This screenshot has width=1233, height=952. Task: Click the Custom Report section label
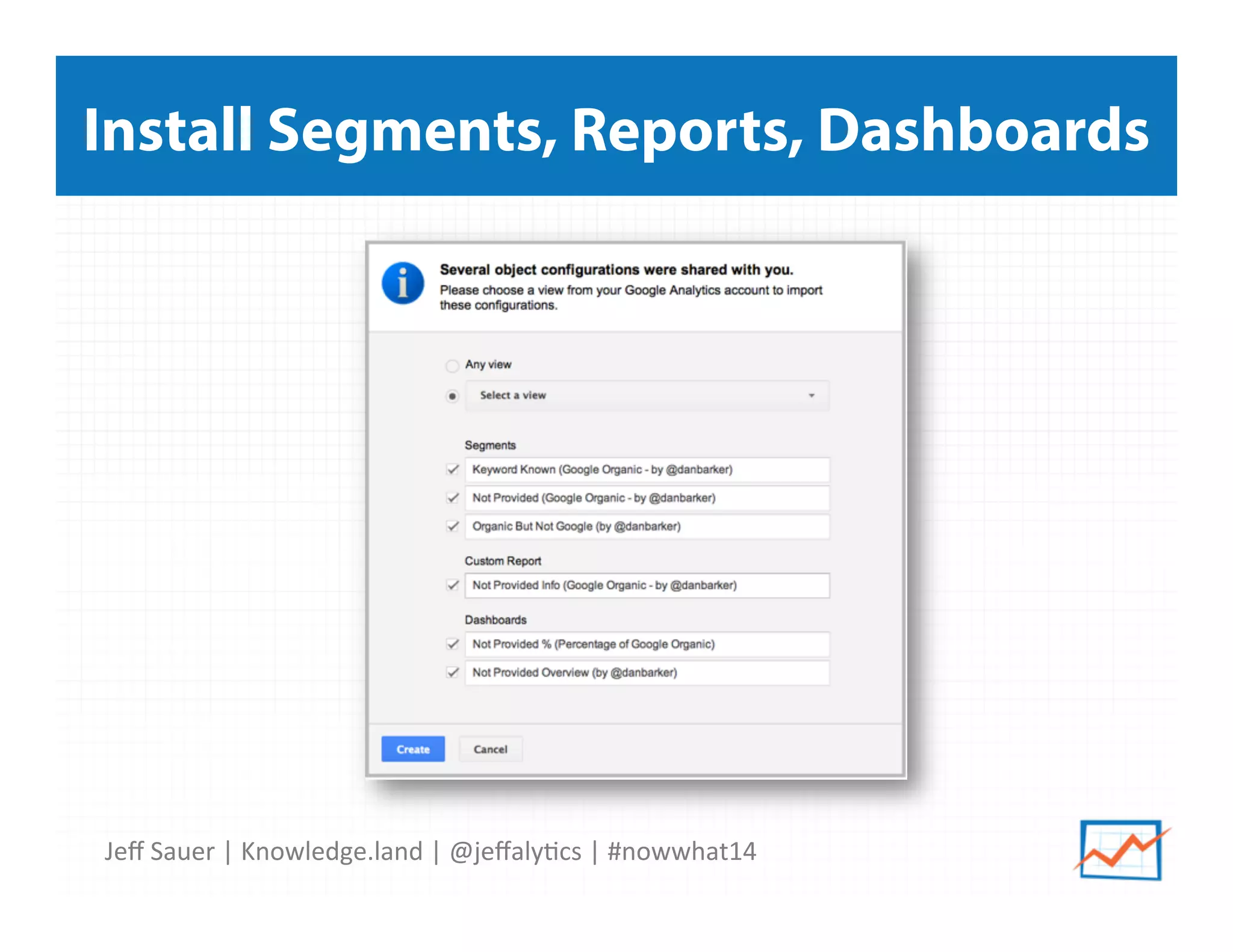pyautogui.click(x=503, y=561)
